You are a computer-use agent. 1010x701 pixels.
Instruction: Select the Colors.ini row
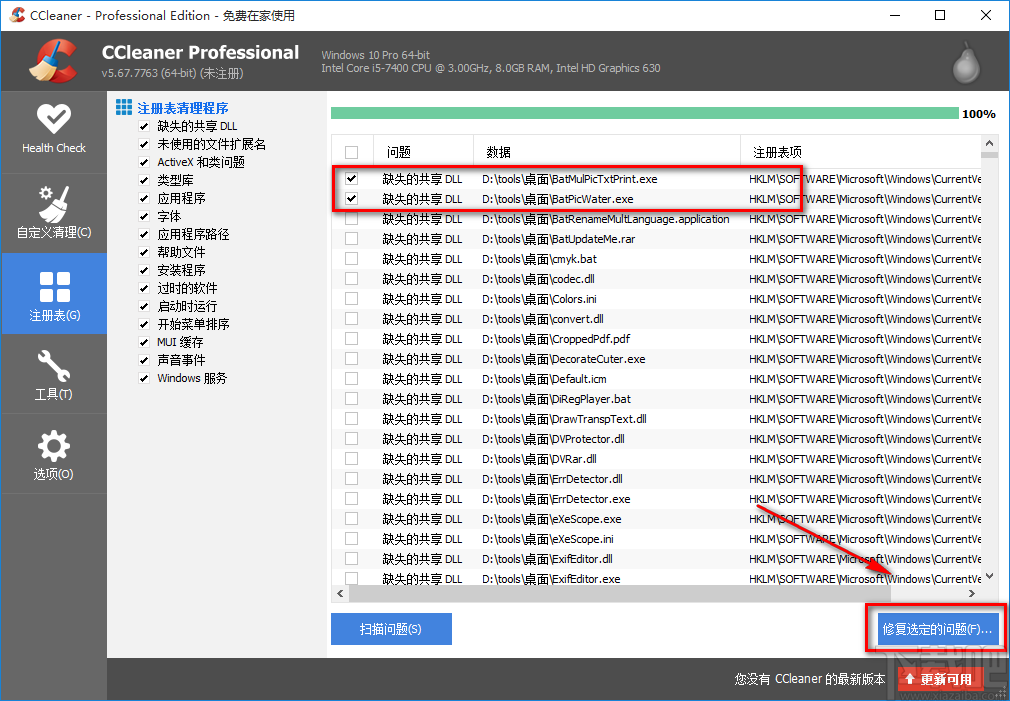pos(656,299)
